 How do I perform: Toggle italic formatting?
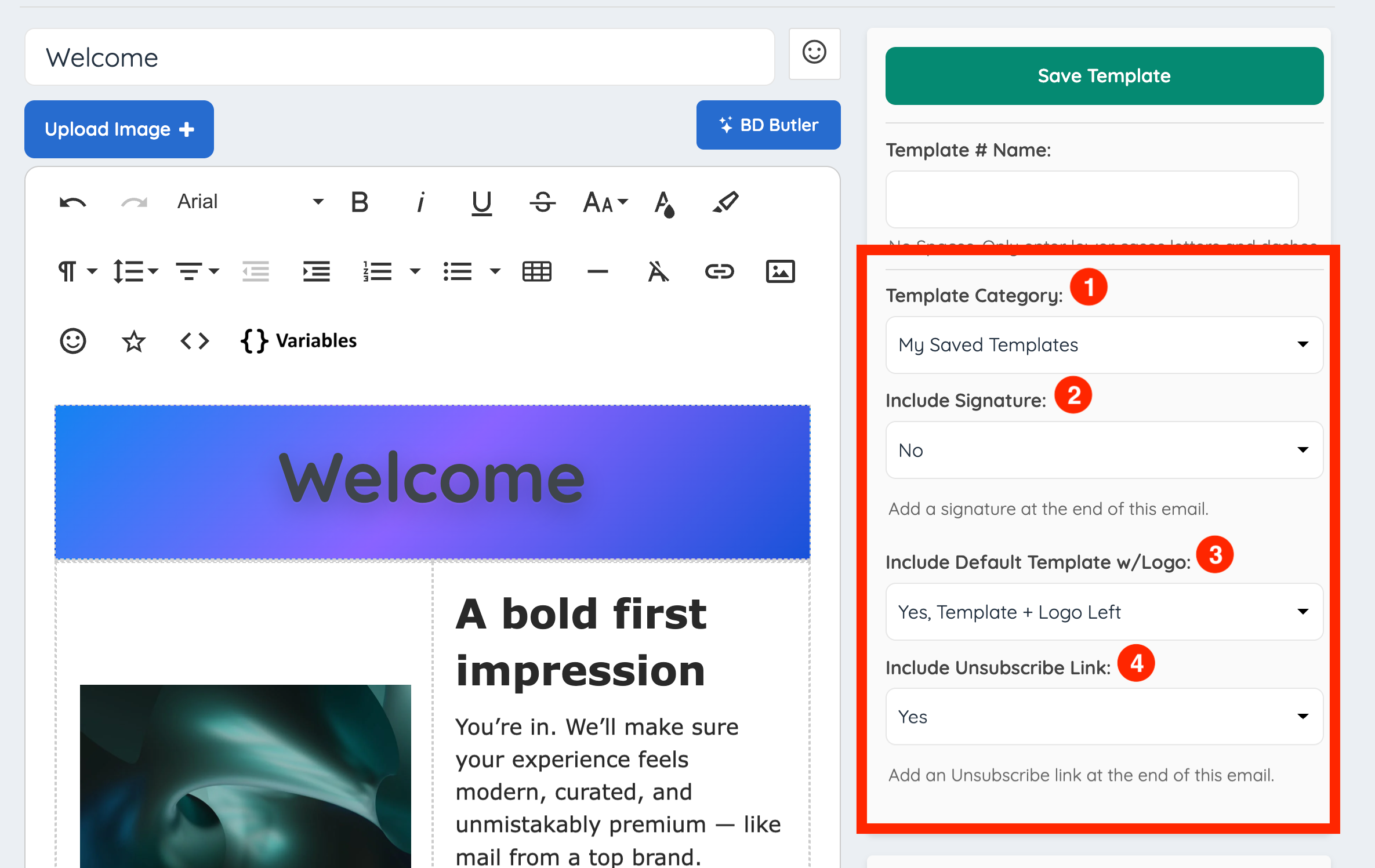(x=421, y=202)
